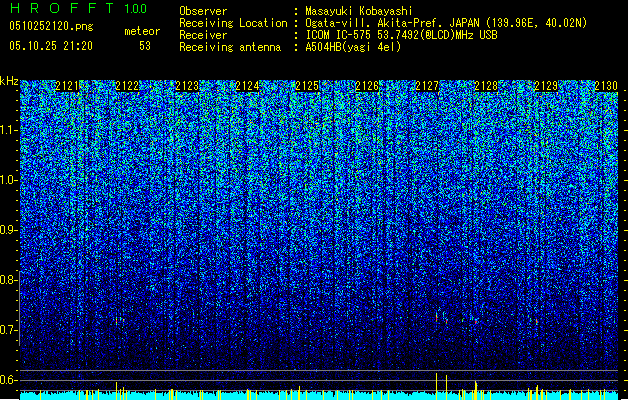Click the 'Observer' label
Screen dimensions: 629x400
tap(203, 11)
